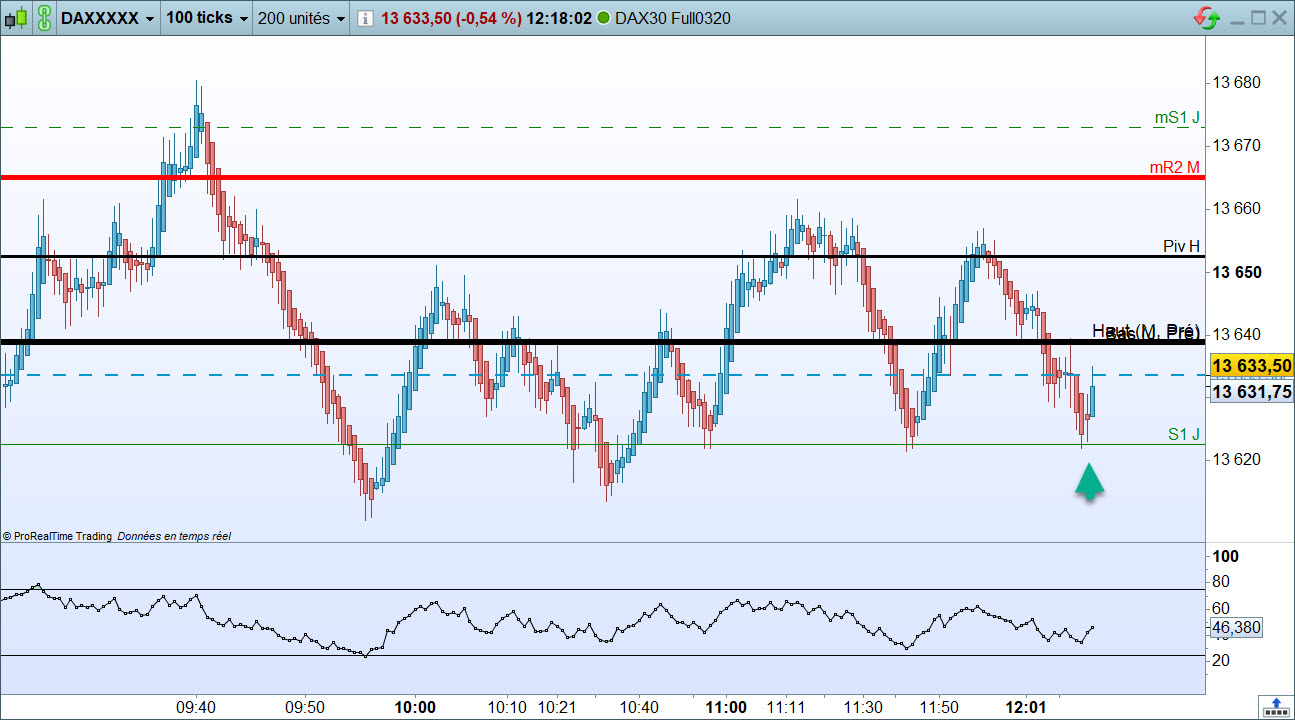Click the 10:00 time axis label
Image resolution: width=1295 pixels, height=720 pixels.
click(415, 707)
